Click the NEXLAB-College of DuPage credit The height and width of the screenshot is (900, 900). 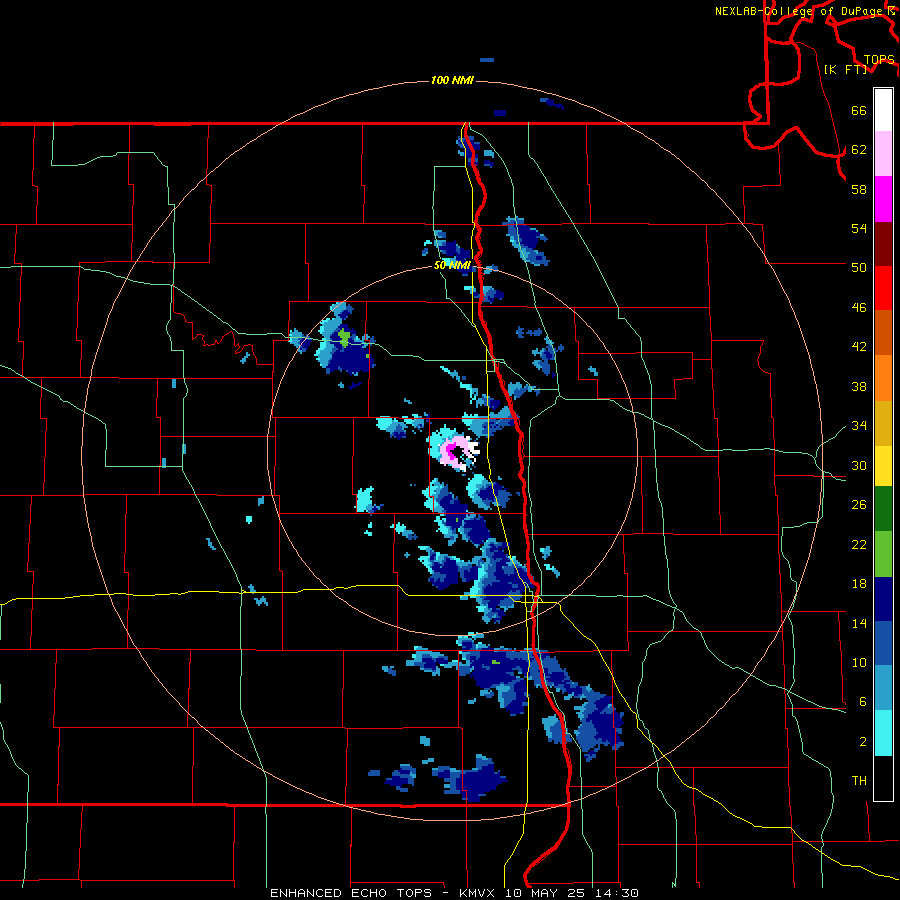[803, 11]
